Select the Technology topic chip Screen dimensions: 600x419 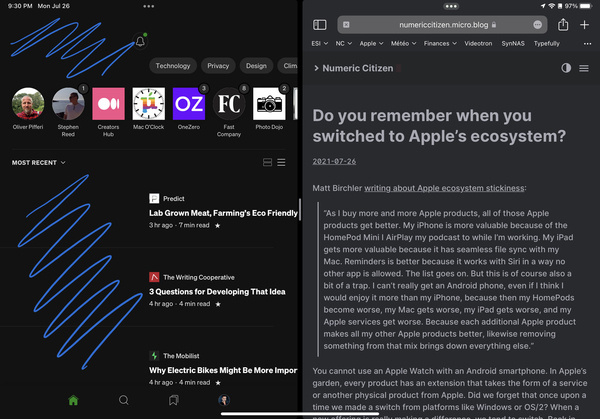tap(173, 66)
